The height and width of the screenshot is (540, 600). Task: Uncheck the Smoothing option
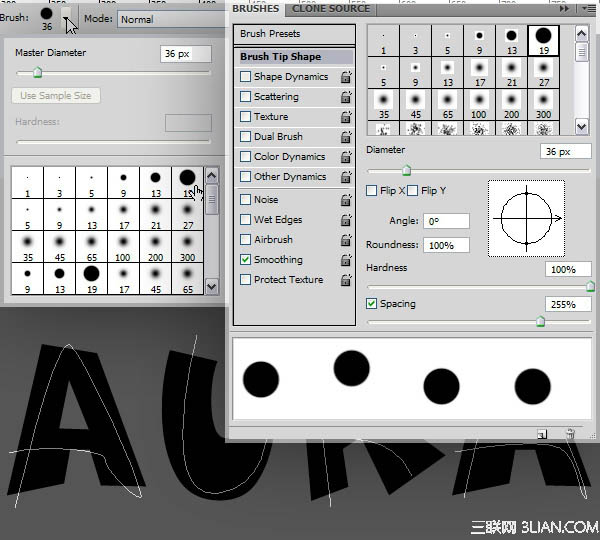pyautogui.click(x=245, y=259)
